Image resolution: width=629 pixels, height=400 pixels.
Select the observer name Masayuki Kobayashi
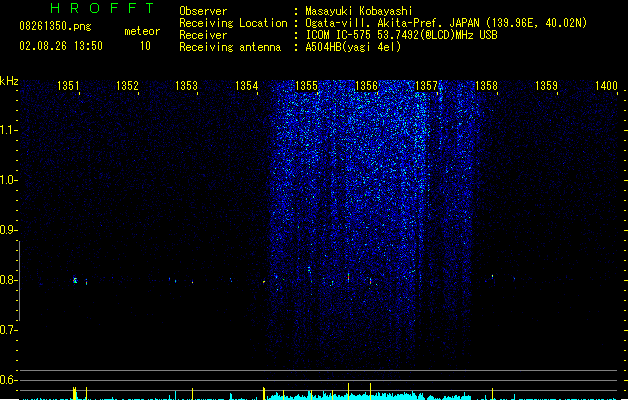point(359,11)
